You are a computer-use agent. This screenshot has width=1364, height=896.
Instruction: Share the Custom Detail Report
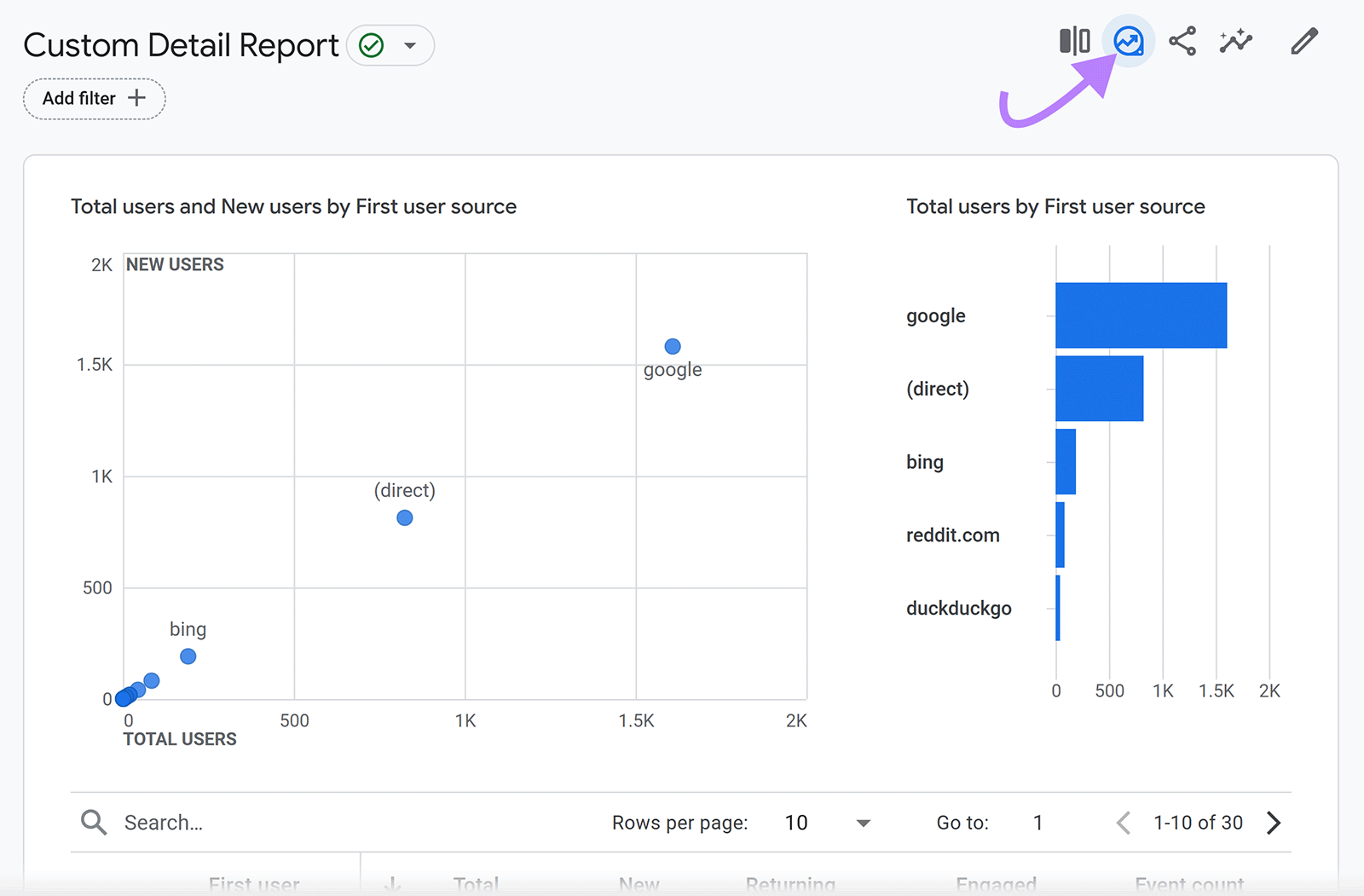pyautogui.click(x=1182, y=40)
